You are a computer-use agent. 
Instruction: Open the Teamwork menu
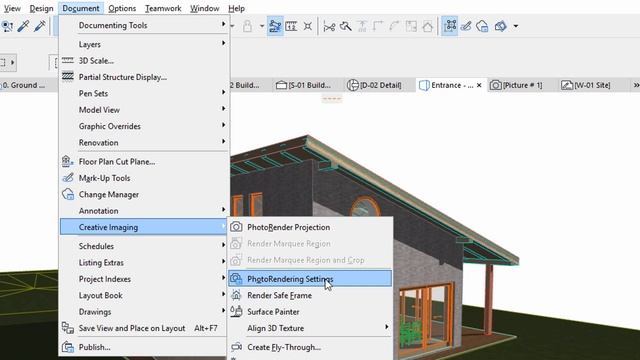(x=163, y=8)
